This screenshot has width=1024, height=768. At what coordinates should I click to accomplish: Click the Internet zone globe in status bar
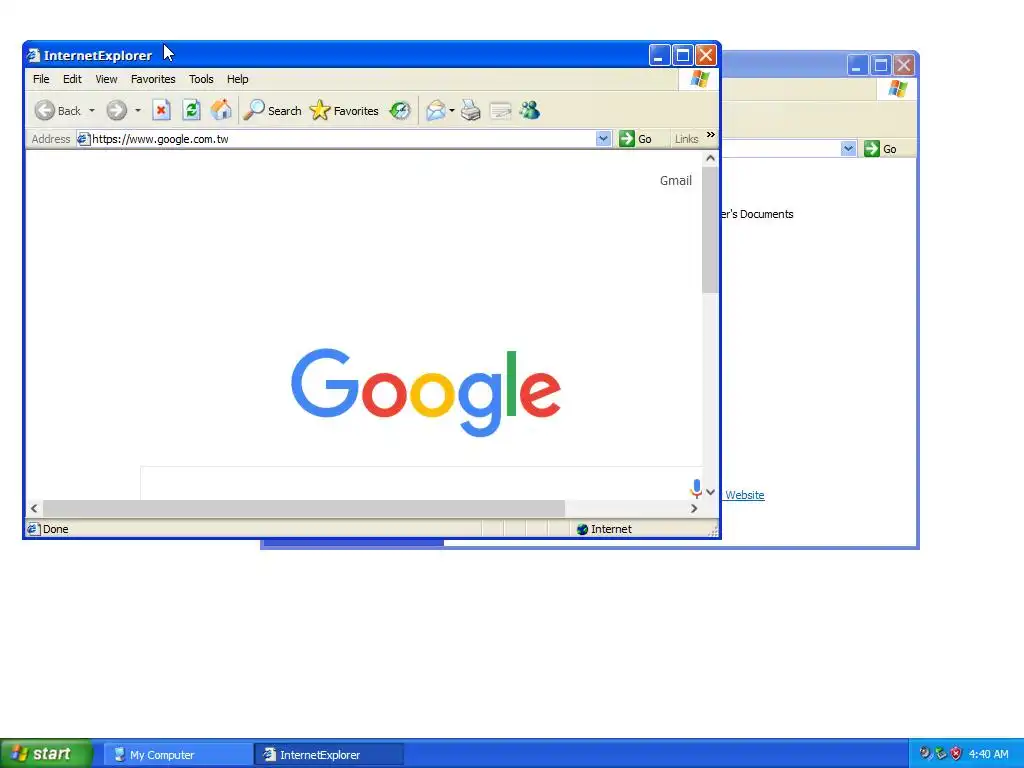(583, 529)
